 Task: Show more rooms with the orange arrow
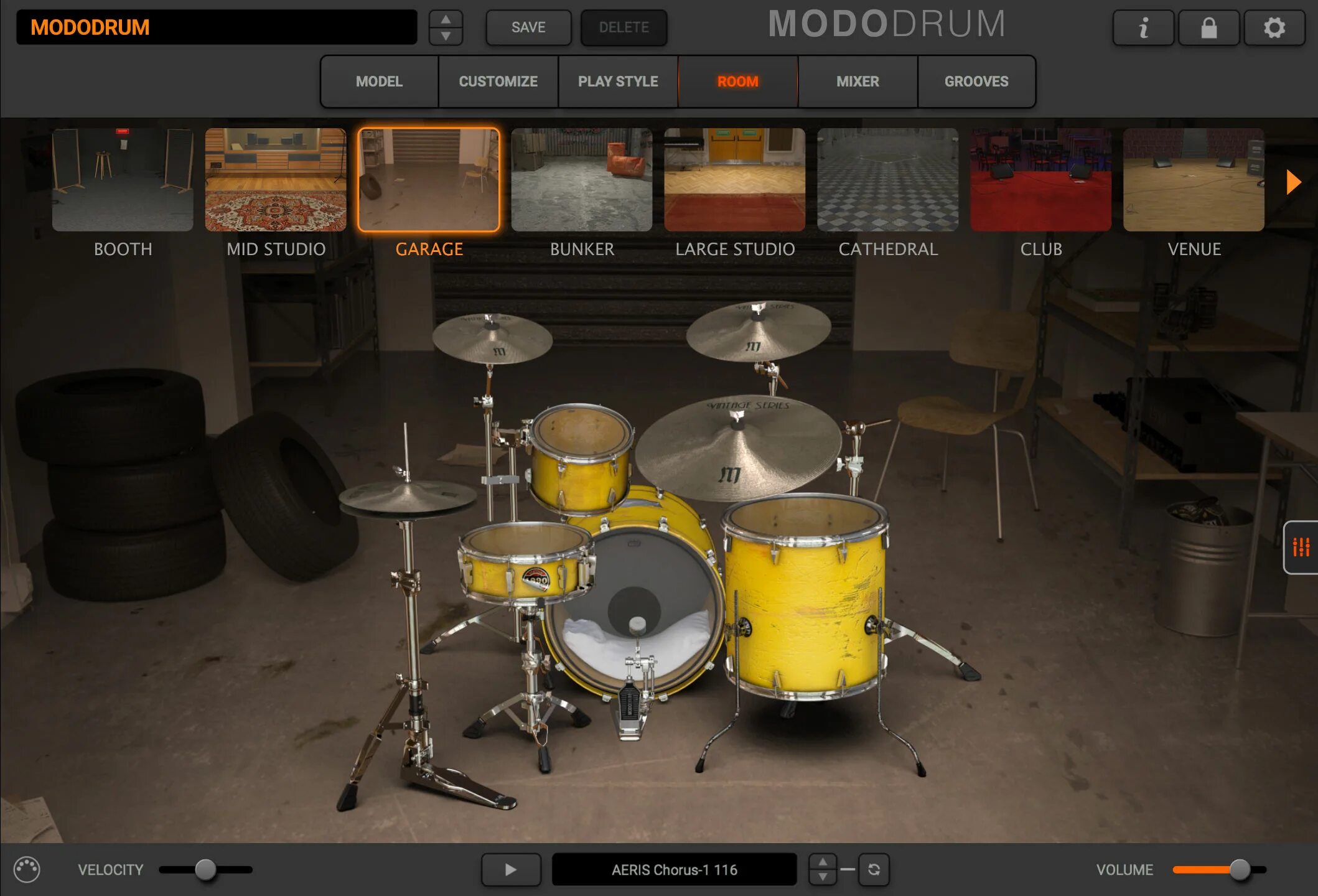pyautogui.click(x=1294, y=182)
